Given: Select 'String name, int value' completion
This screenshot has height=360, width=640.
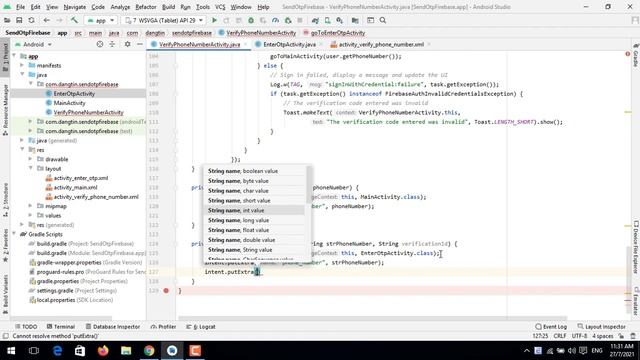Looking at the screenshot, I should [x=254, y=210].
